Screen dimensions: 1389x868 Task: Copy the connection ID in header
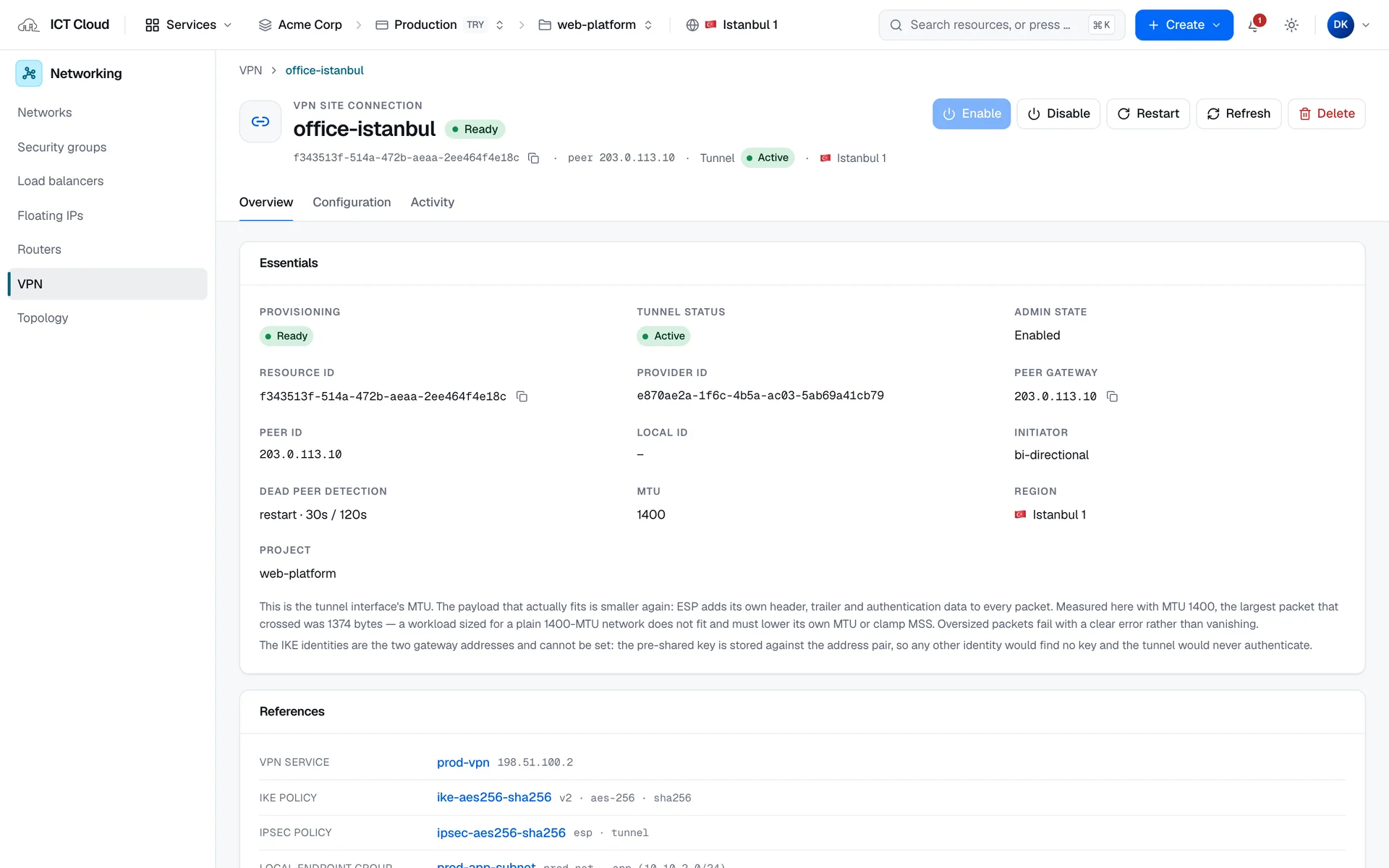coord(534,158)
